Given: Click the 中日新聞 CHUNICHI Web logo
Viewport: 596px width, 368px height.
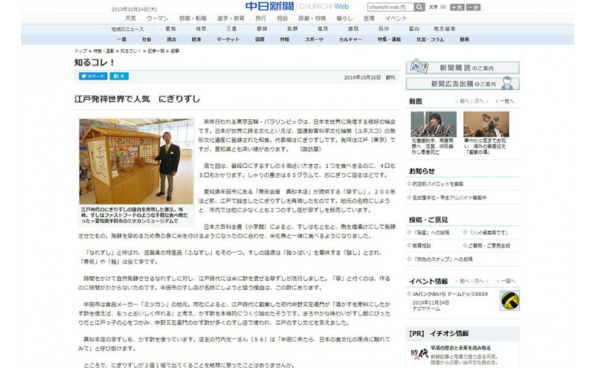Looking at the screenshot, I should [296, 6].
